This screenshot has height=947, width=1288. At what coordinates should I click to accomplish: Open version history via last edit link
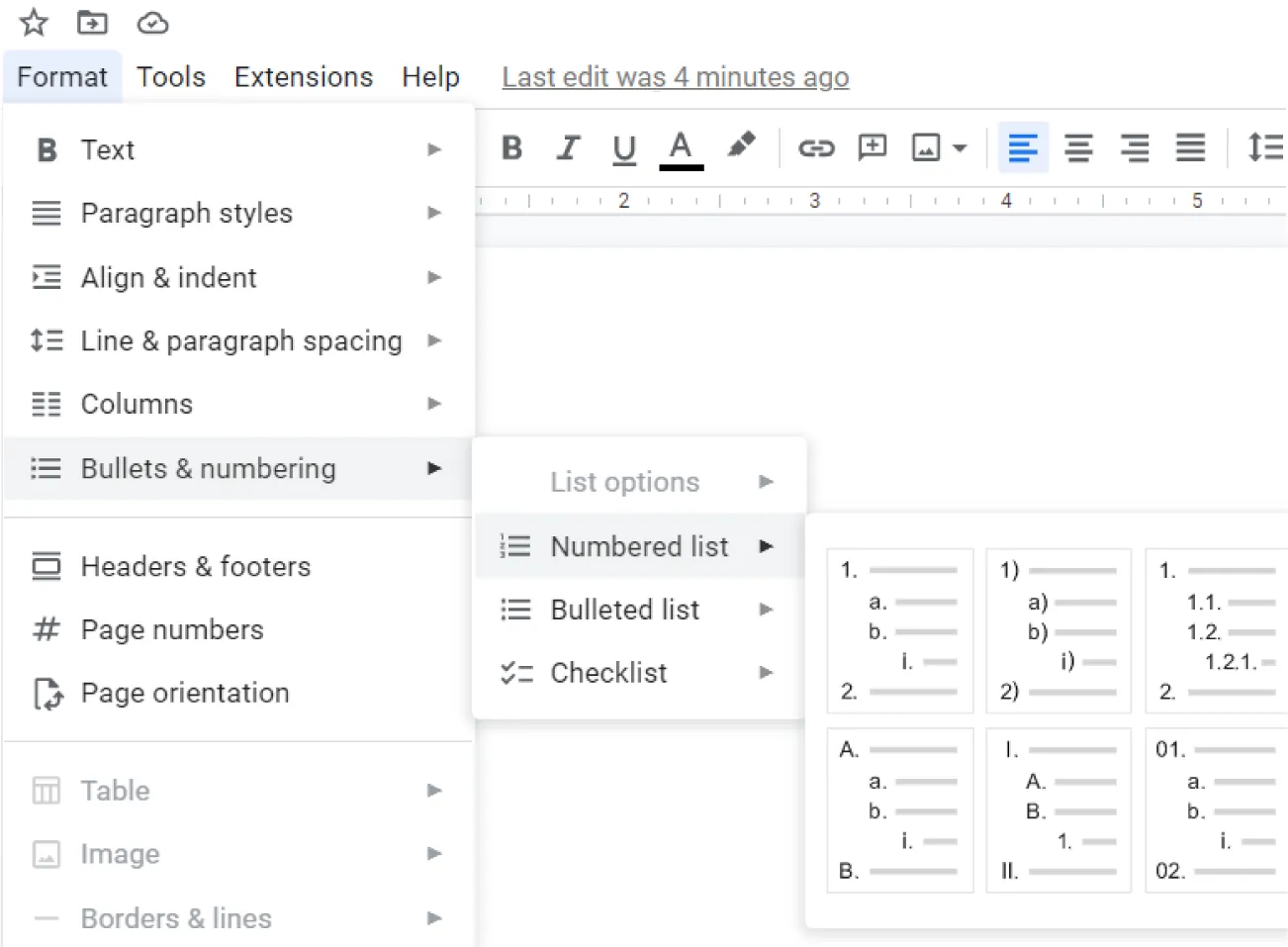(674, 76)
